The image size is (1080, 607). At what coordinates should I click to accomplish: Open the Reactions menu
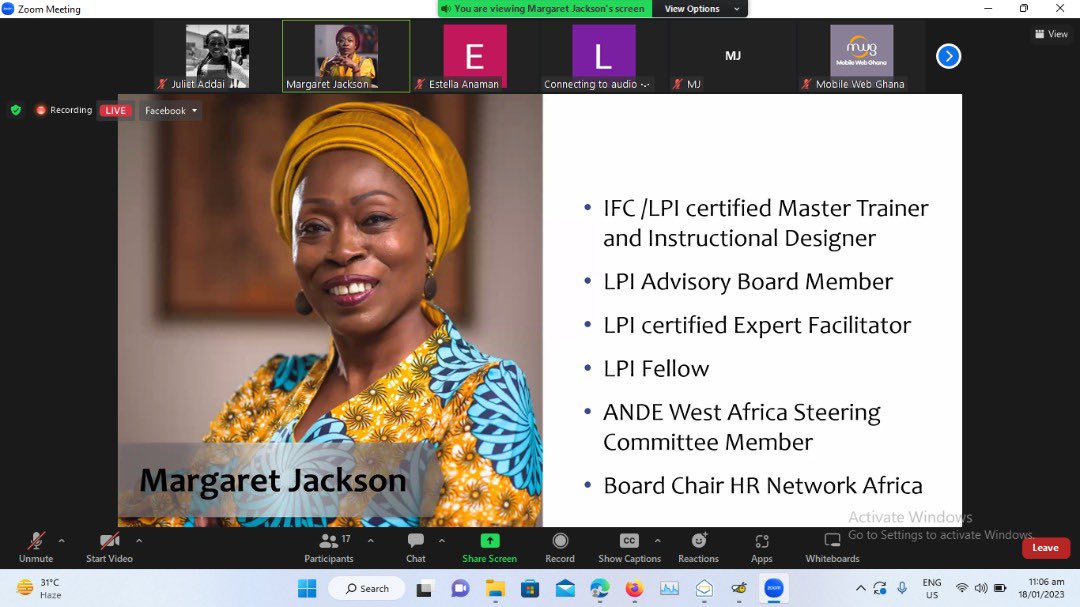pos(698,548)
